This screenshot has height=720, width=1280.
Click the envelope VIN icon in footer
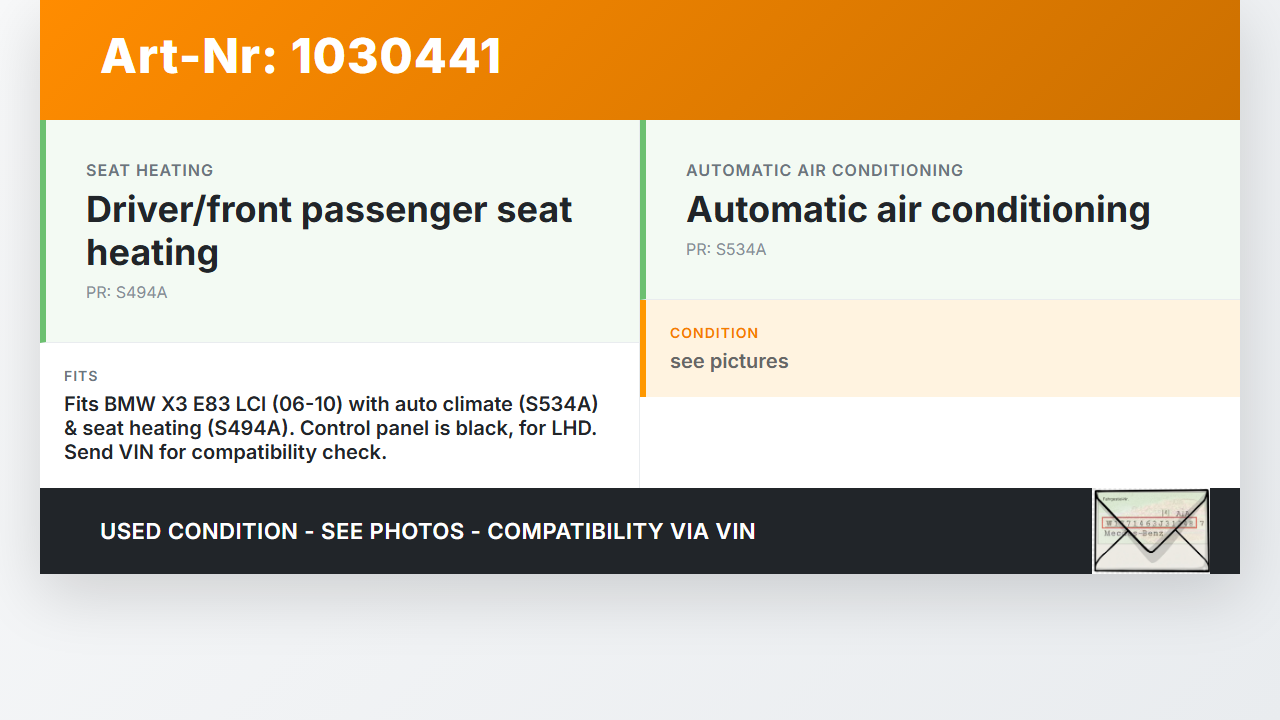click(x=1151, y=530)
